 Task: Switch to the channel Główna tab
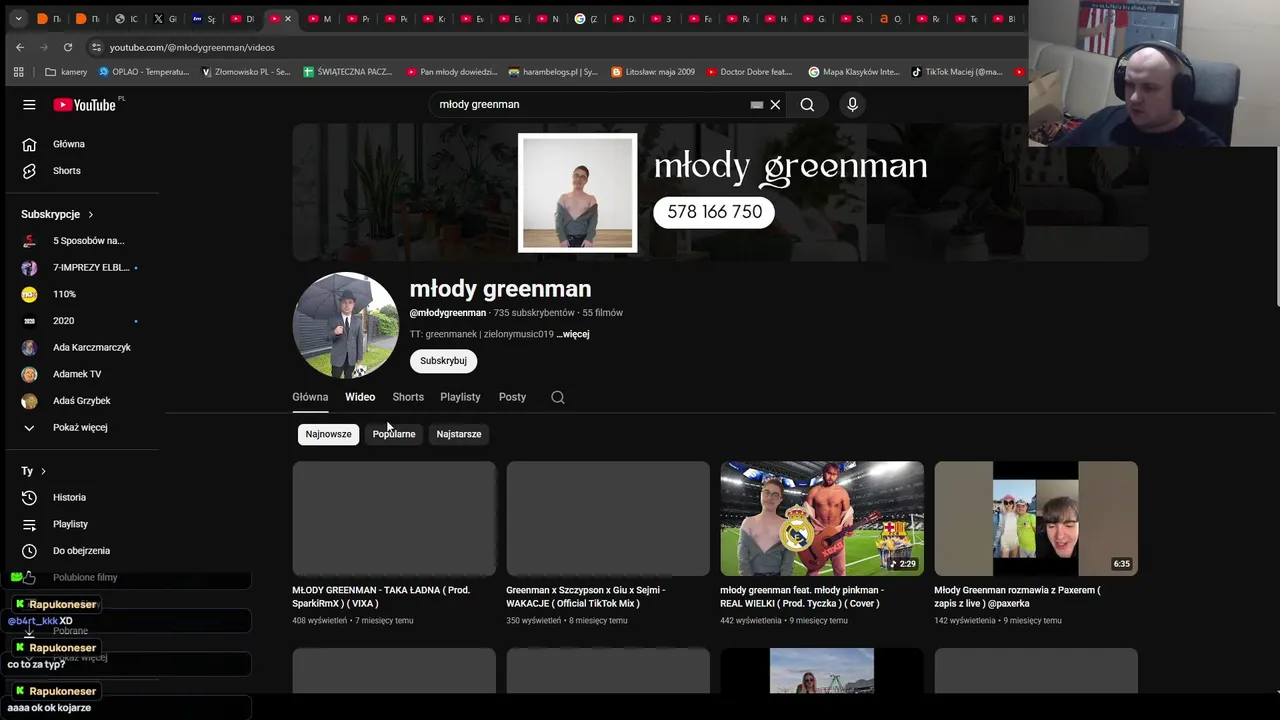(x=310, y=397)
